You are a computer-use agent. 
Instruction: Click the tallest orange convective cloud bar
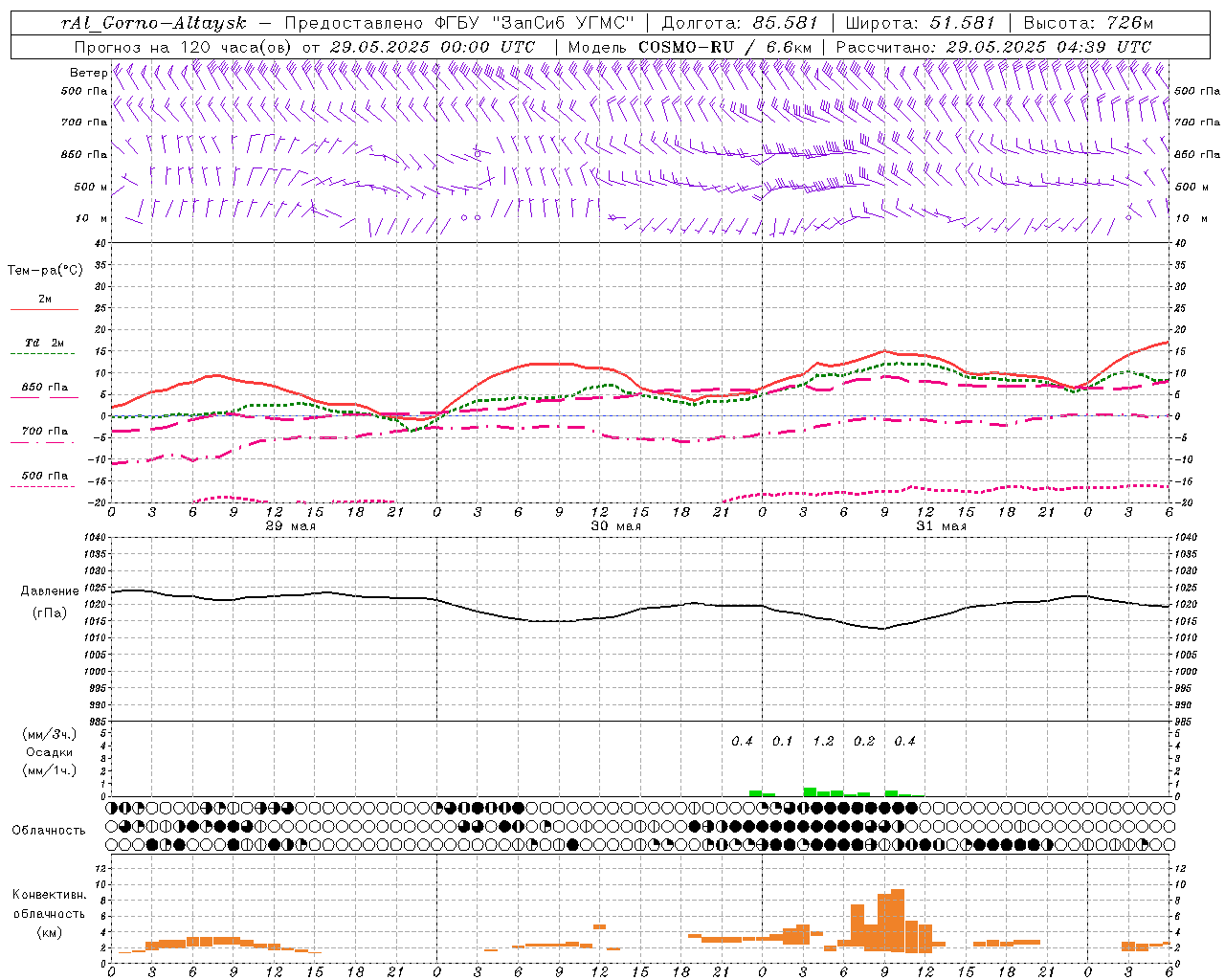[x=898, y=921]
